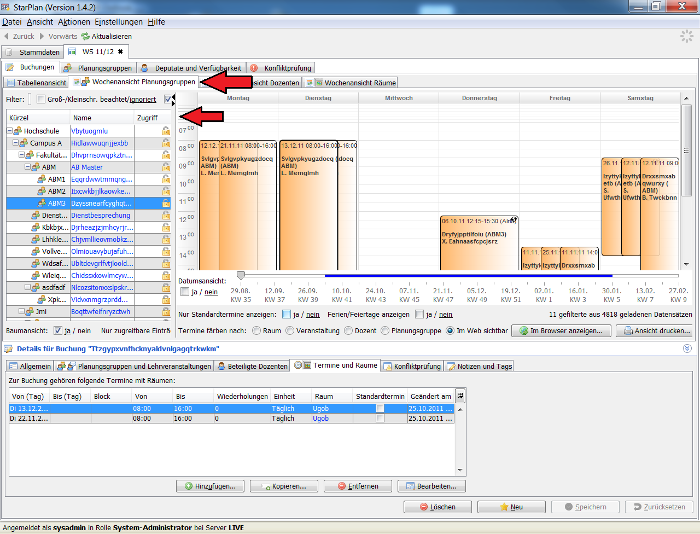Screen dimensions: 700x534
Task: Toggle Groß-/Kleinschr. beachtet checkbox
Action: 41,99
